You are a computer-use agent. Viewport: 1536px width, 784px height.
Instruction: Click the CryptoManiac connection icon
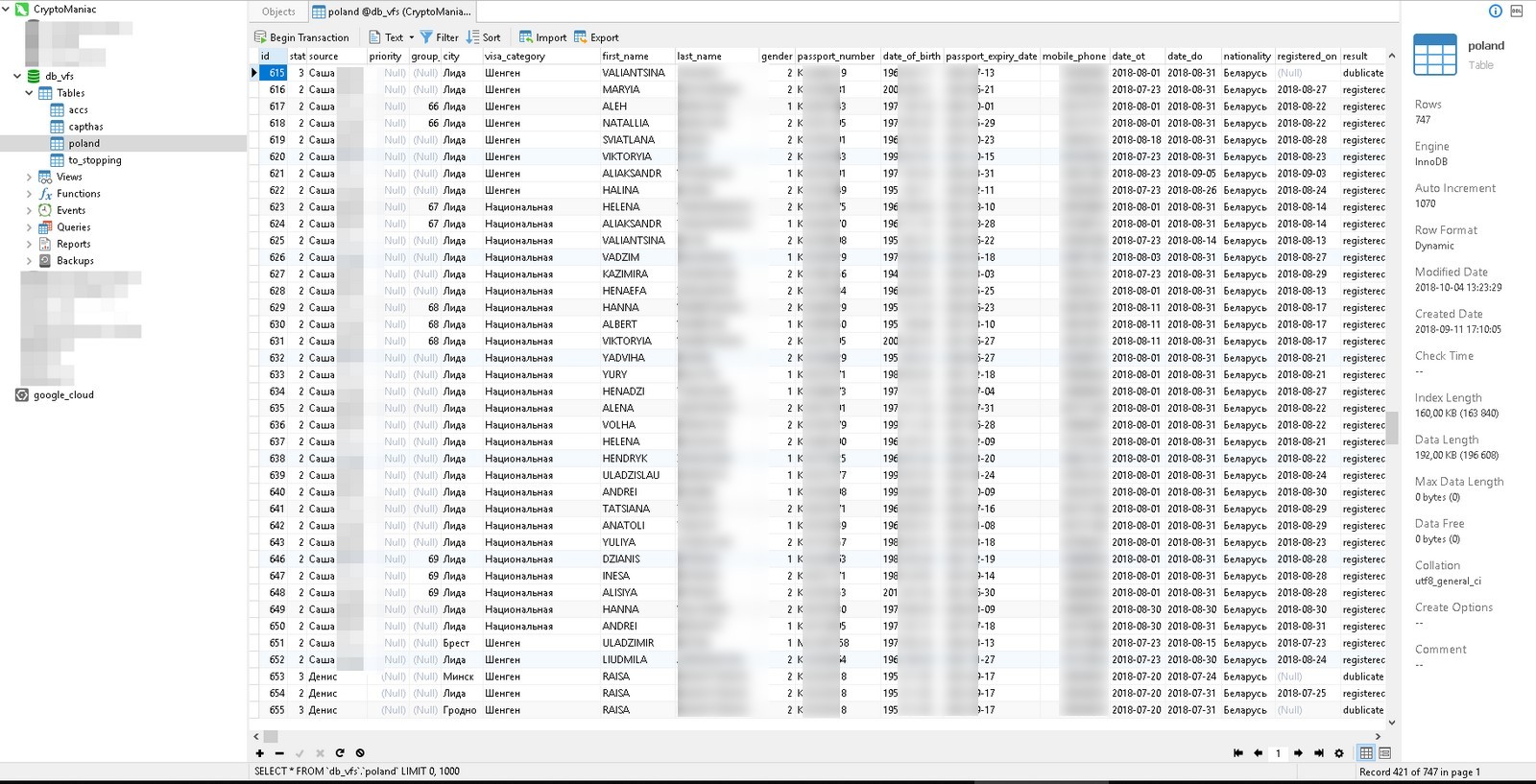tap(22, 9)
